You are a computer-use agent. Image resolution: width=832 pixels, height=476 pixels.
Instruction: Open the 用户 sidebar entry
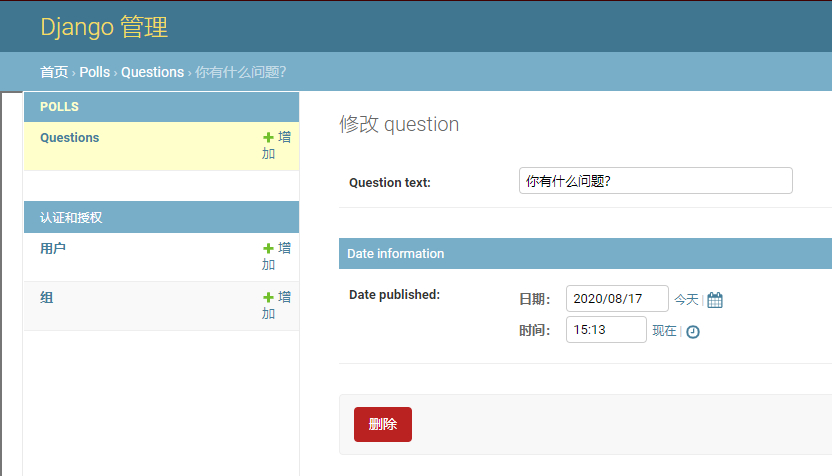53,248
